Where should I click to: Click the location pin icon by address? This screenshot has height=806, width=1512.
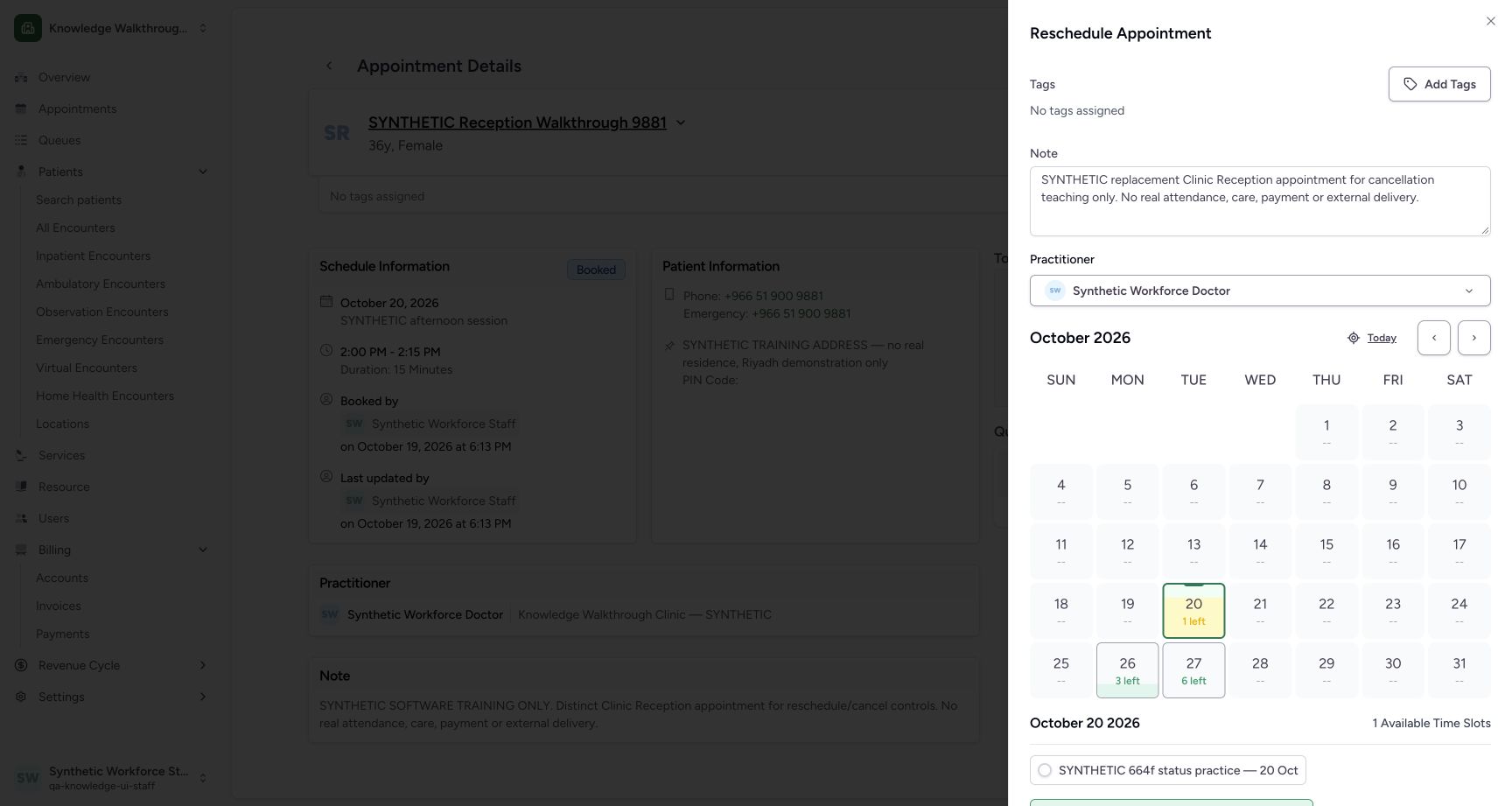[x=669, y=345]
